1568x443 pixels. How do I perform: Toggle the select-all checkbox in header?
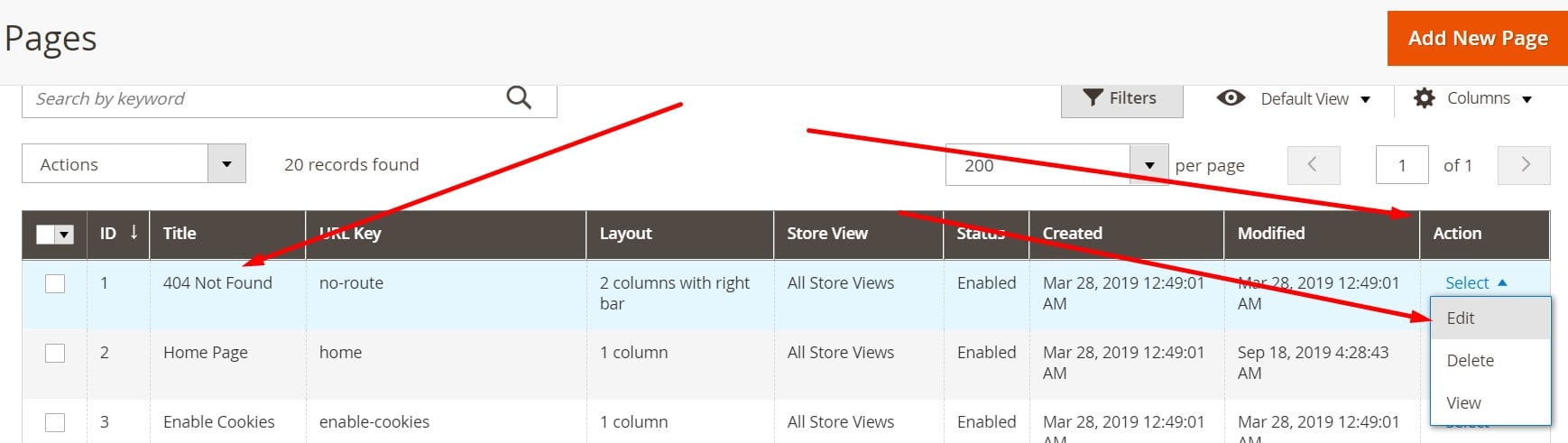[x=45, y=235]
